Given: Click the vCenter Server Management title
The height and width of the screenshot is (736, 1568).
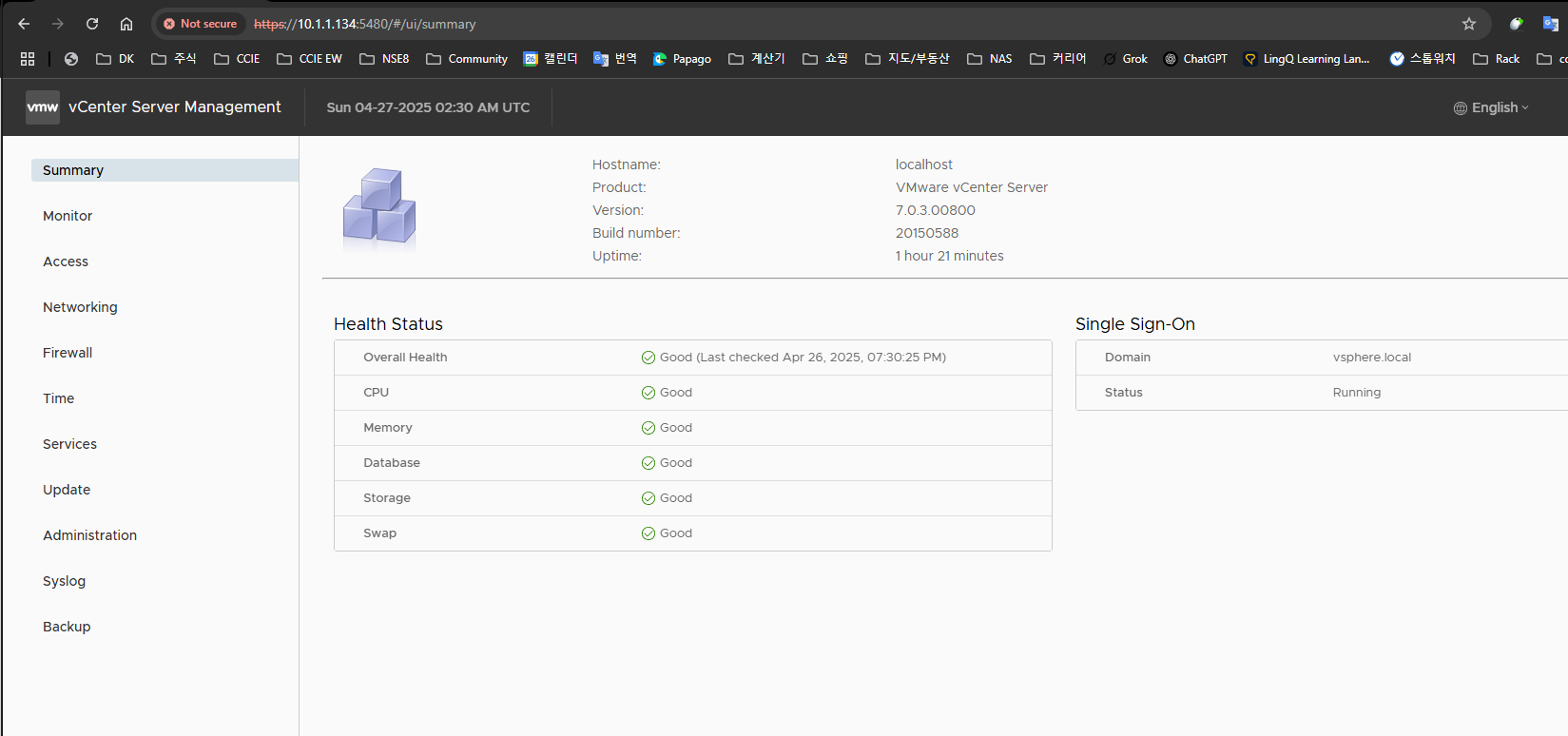Looking at the screenshot, I should [175, 107].
